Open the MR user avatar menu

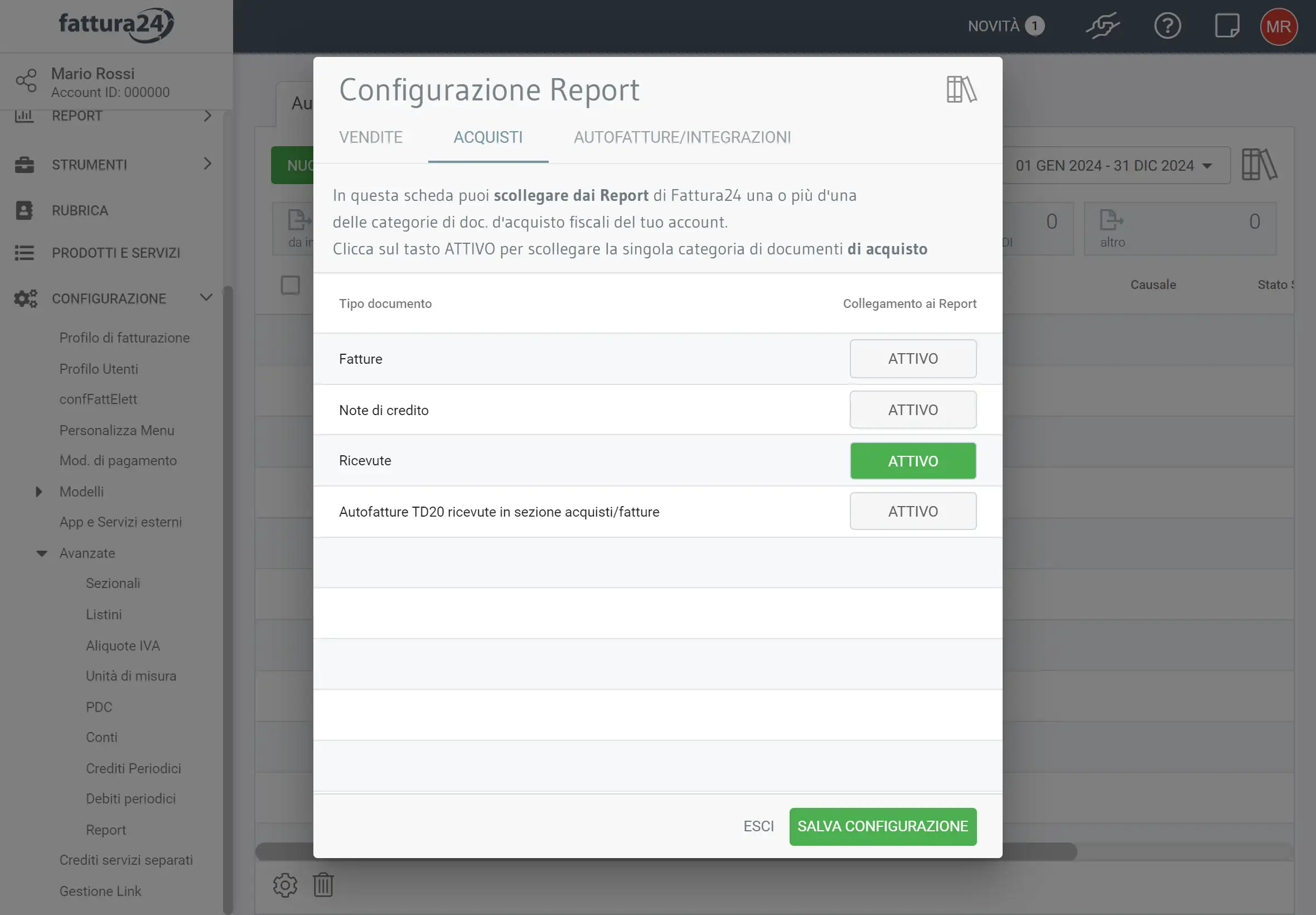point(1278,26)
